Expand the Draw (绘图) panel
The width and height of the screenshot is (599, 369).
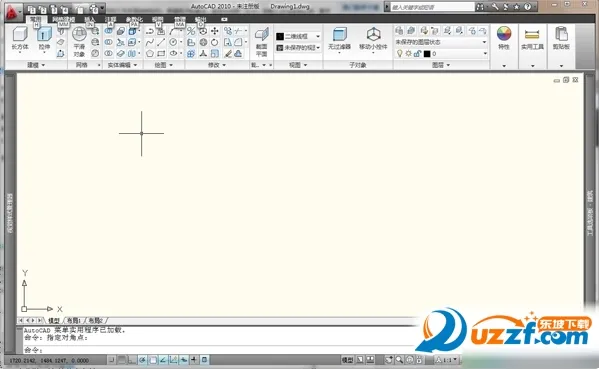click(x=164, y=65)
